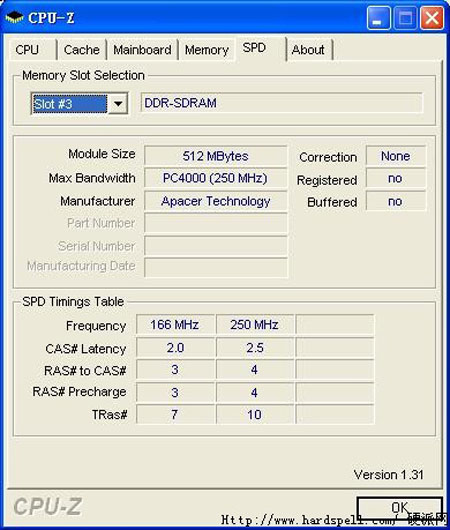Select the 512 MBytes module size value
The width and height of the screenshot is (450, 530).
point(216,156)
